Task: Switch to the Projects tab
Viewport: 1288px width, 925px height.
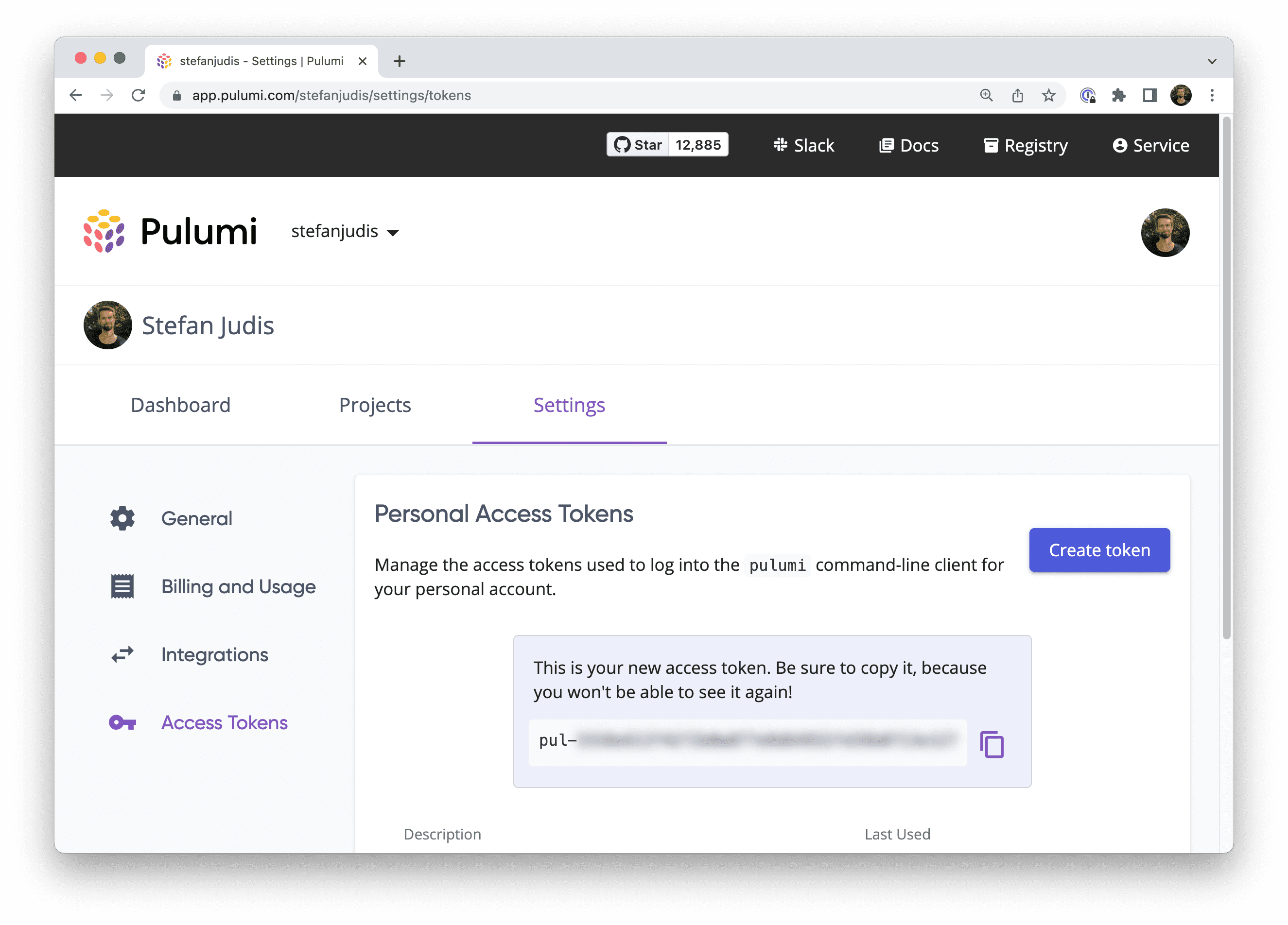Action: (x=374, y=405)
